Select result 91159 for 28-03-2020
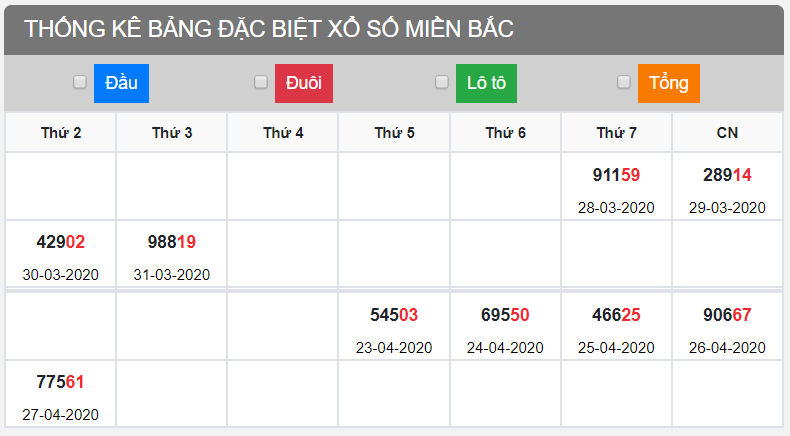 pyautogui.click(x=616, y=176)
